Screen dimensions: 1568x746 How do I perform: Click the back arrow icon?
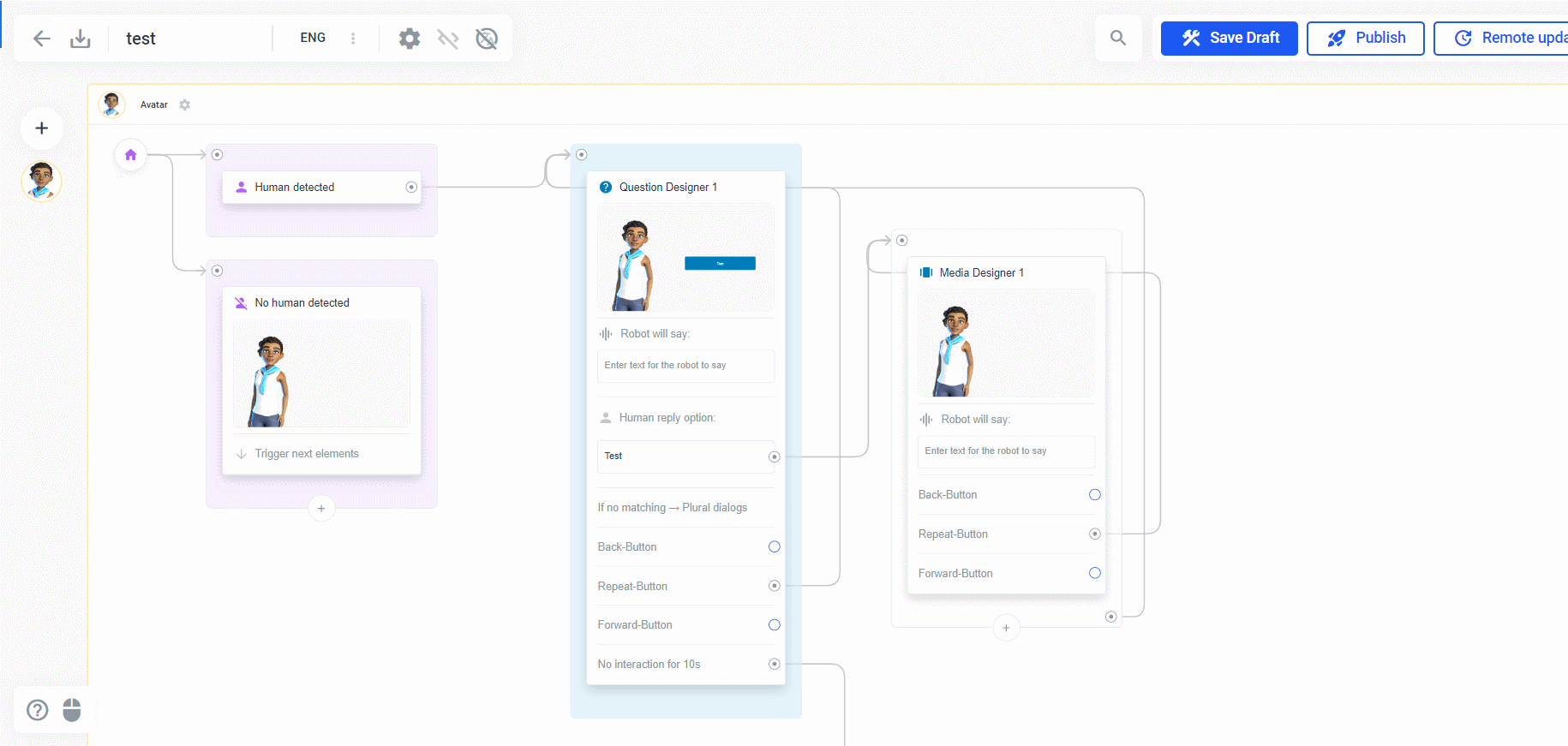coord(42,39)
